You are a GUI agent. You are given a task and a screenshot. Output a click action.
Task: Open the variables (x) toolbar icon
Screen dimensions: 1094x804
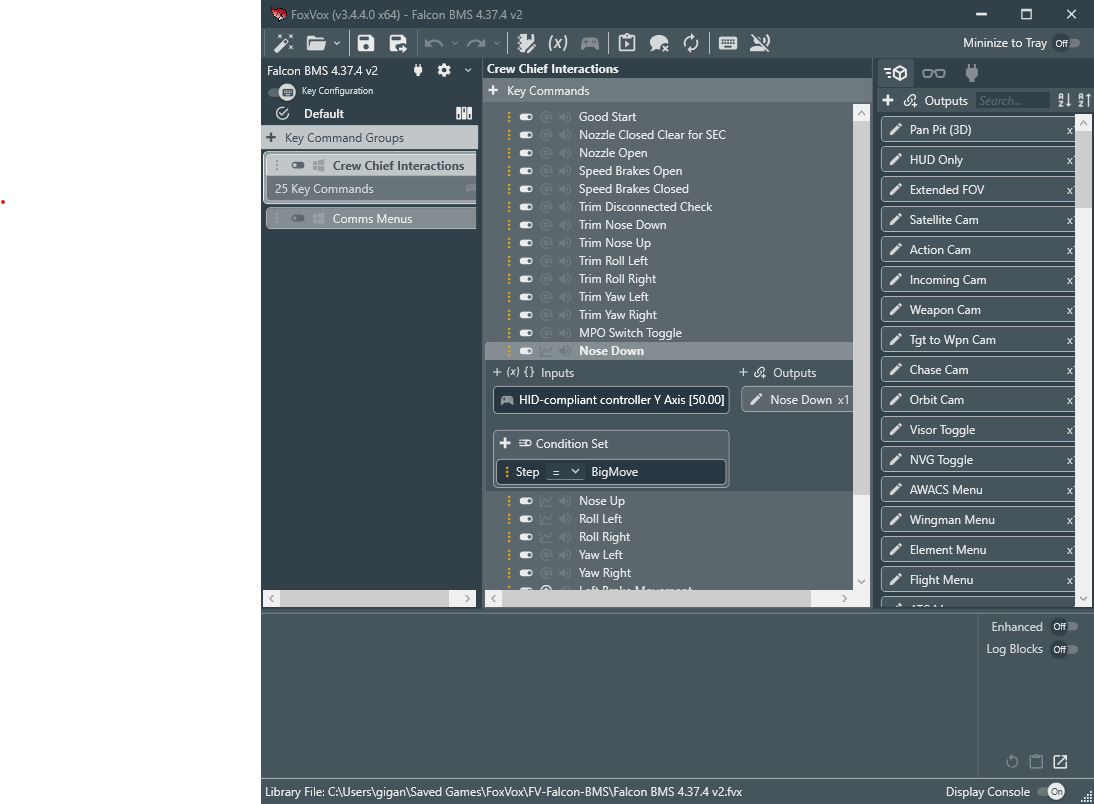coord(557,43)
